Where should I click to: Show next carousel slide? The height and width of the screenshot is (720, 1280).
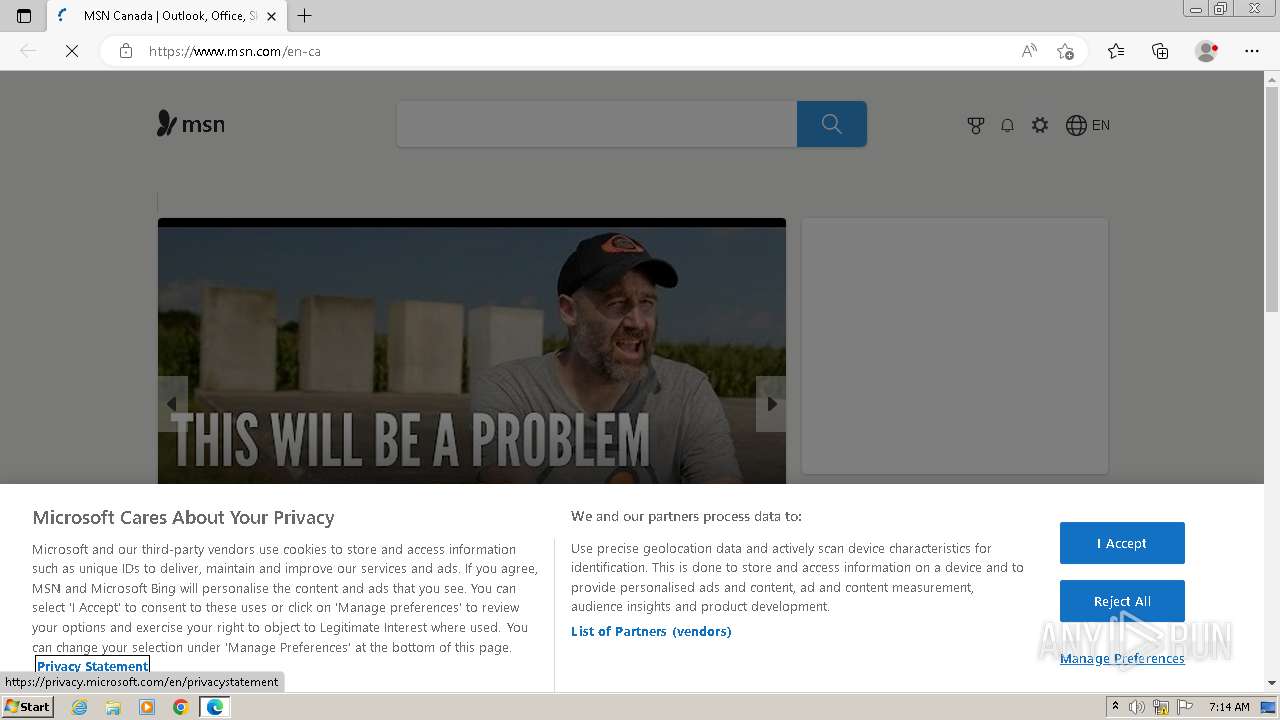coord(771,404)
